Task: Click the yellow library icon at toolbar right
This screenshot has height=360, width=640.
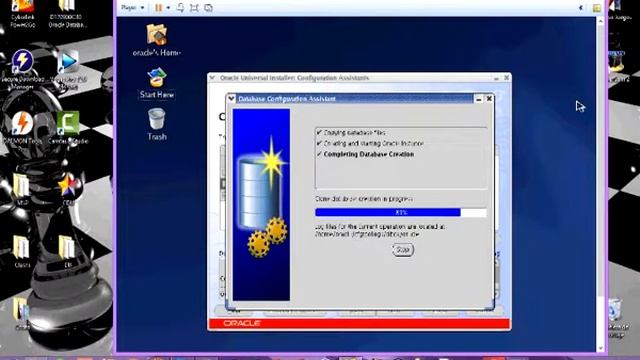Action: click(596, 8)
